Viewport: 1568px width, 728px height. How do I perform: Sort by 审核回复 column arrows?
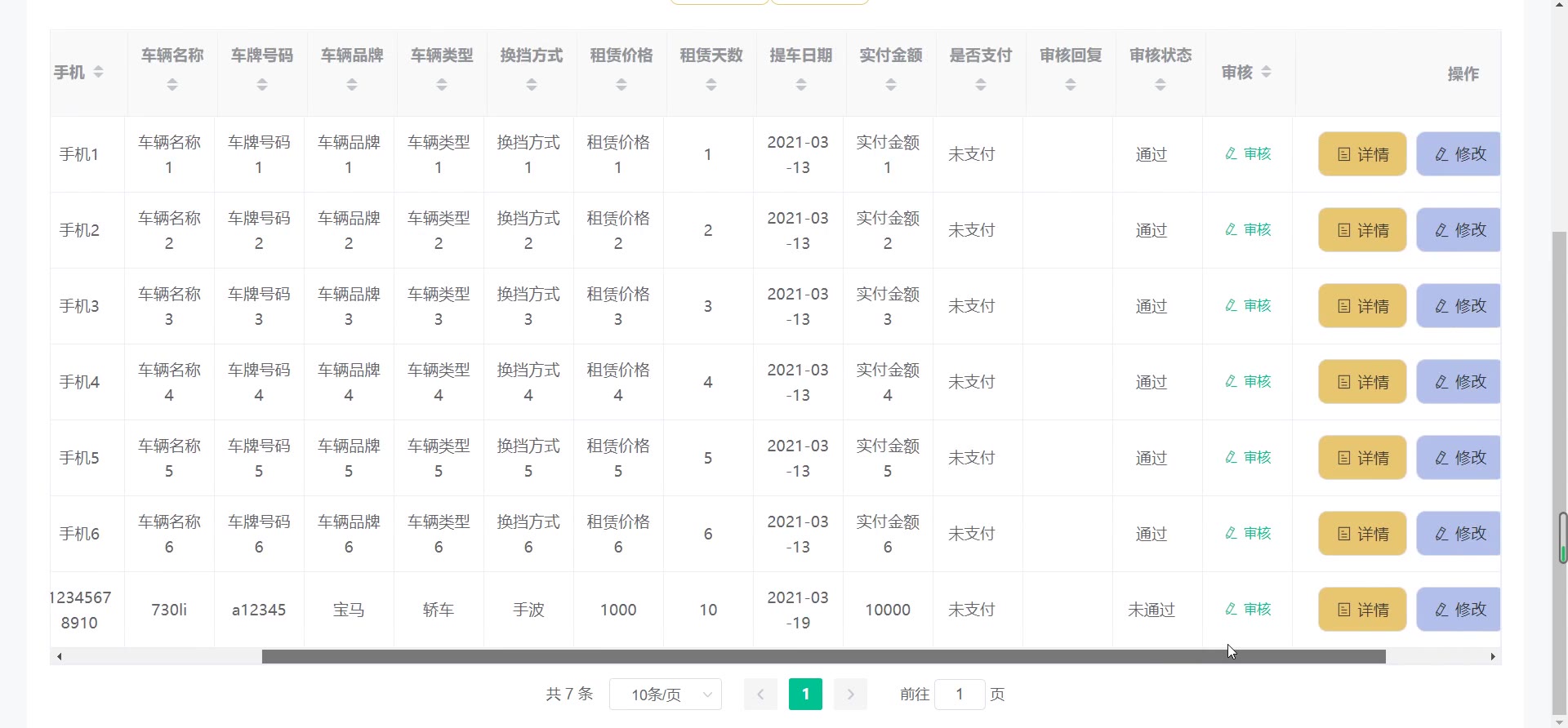(x=1071, y=84)
